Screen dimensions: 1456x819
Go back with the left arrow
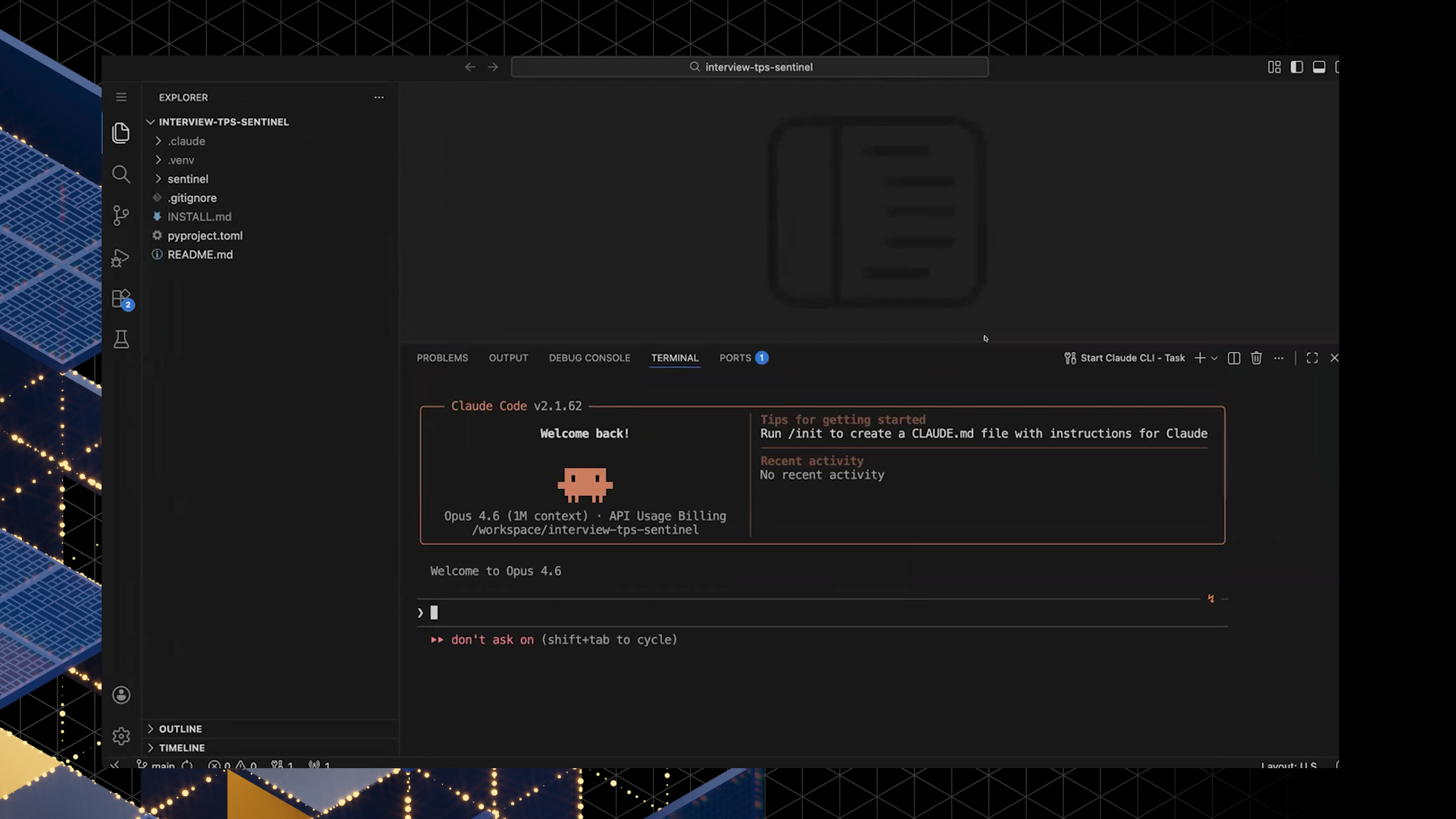[470, 67]
